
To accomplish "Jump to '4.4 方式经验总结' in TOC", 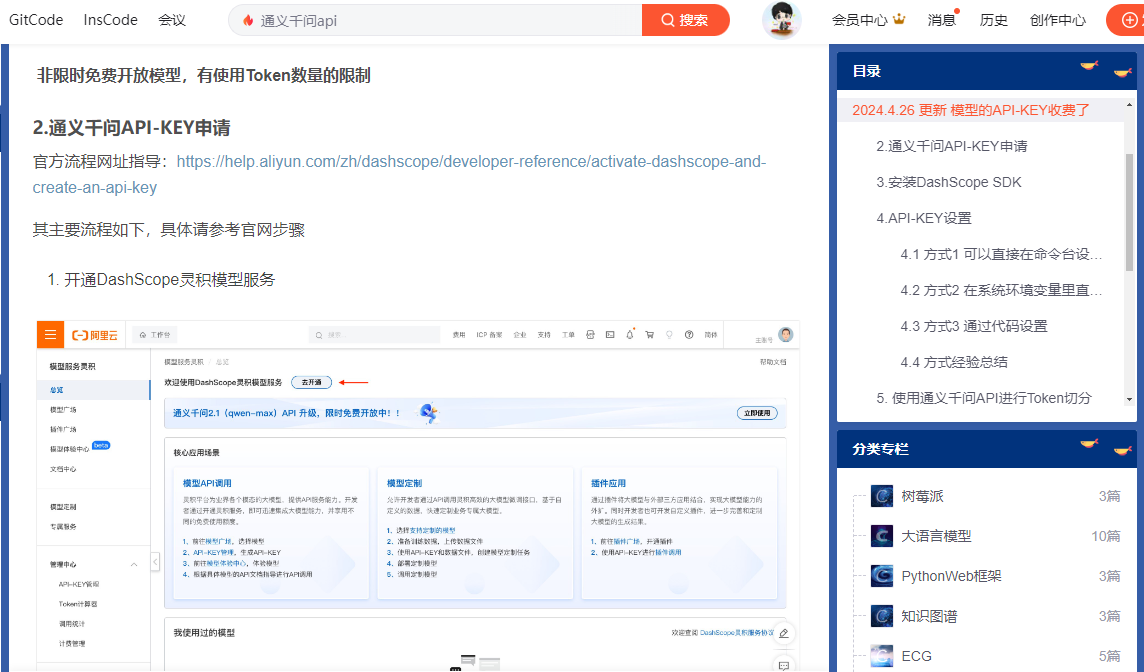I will coord(954,362).
